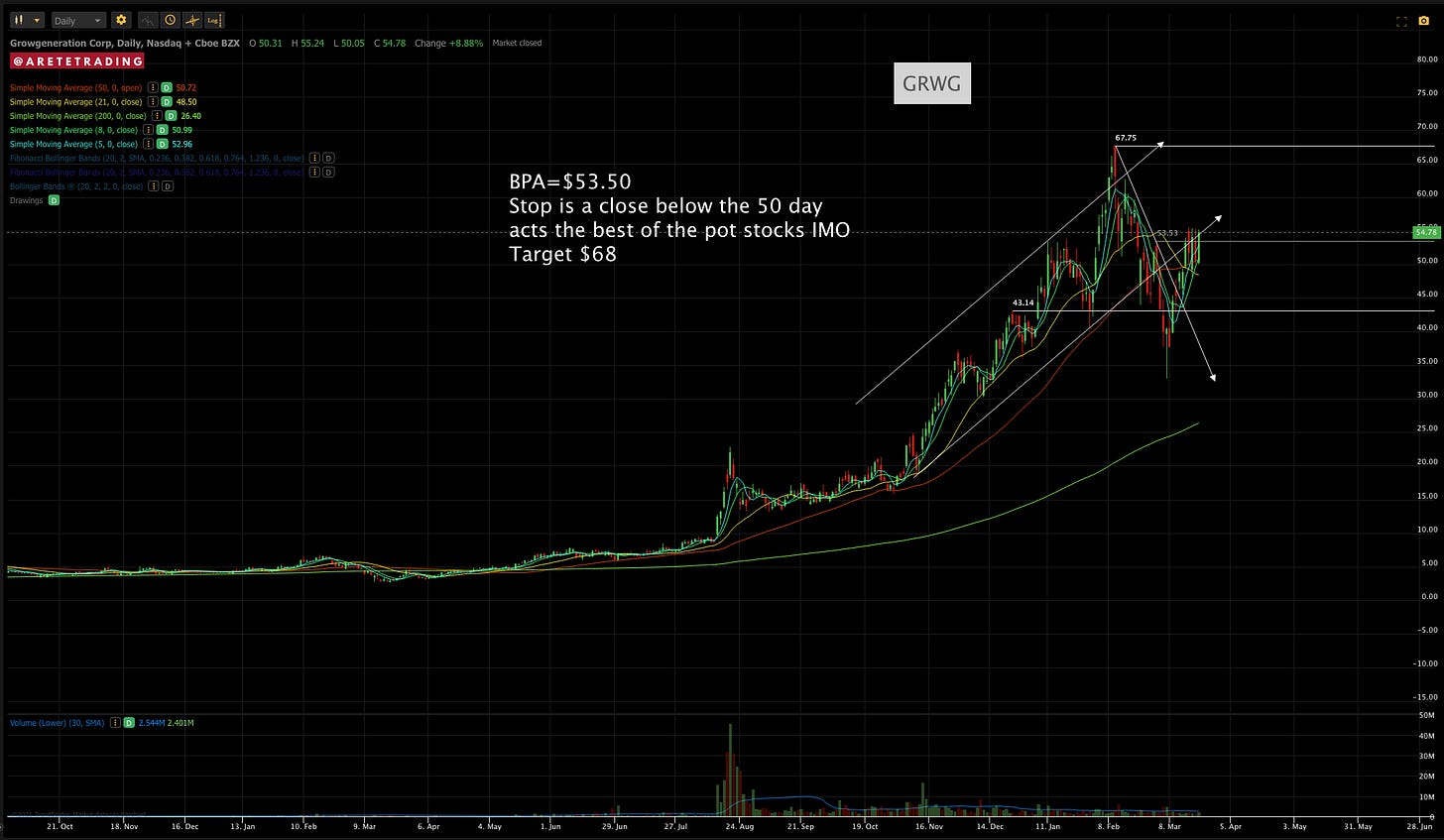
Task: Select the GRWG ticker label box
Action: click(x=931, y=83)
